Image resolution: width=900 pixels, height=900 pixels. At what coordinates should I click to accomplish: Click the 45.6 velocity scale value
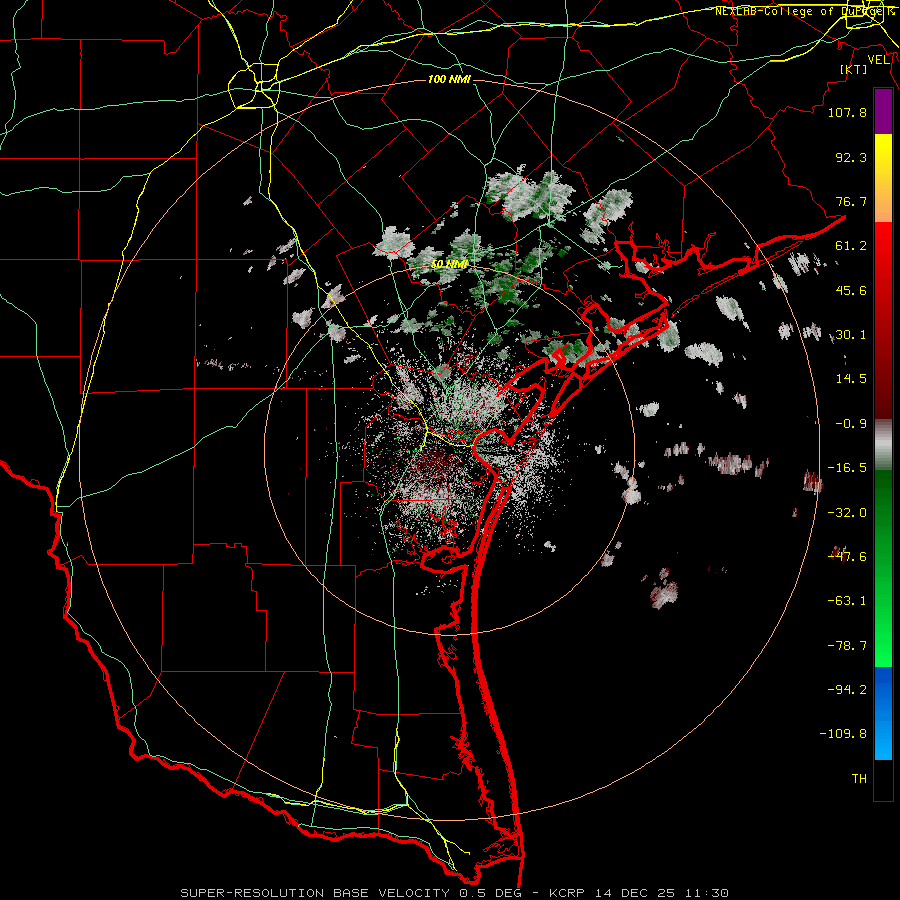pos(851,290)
